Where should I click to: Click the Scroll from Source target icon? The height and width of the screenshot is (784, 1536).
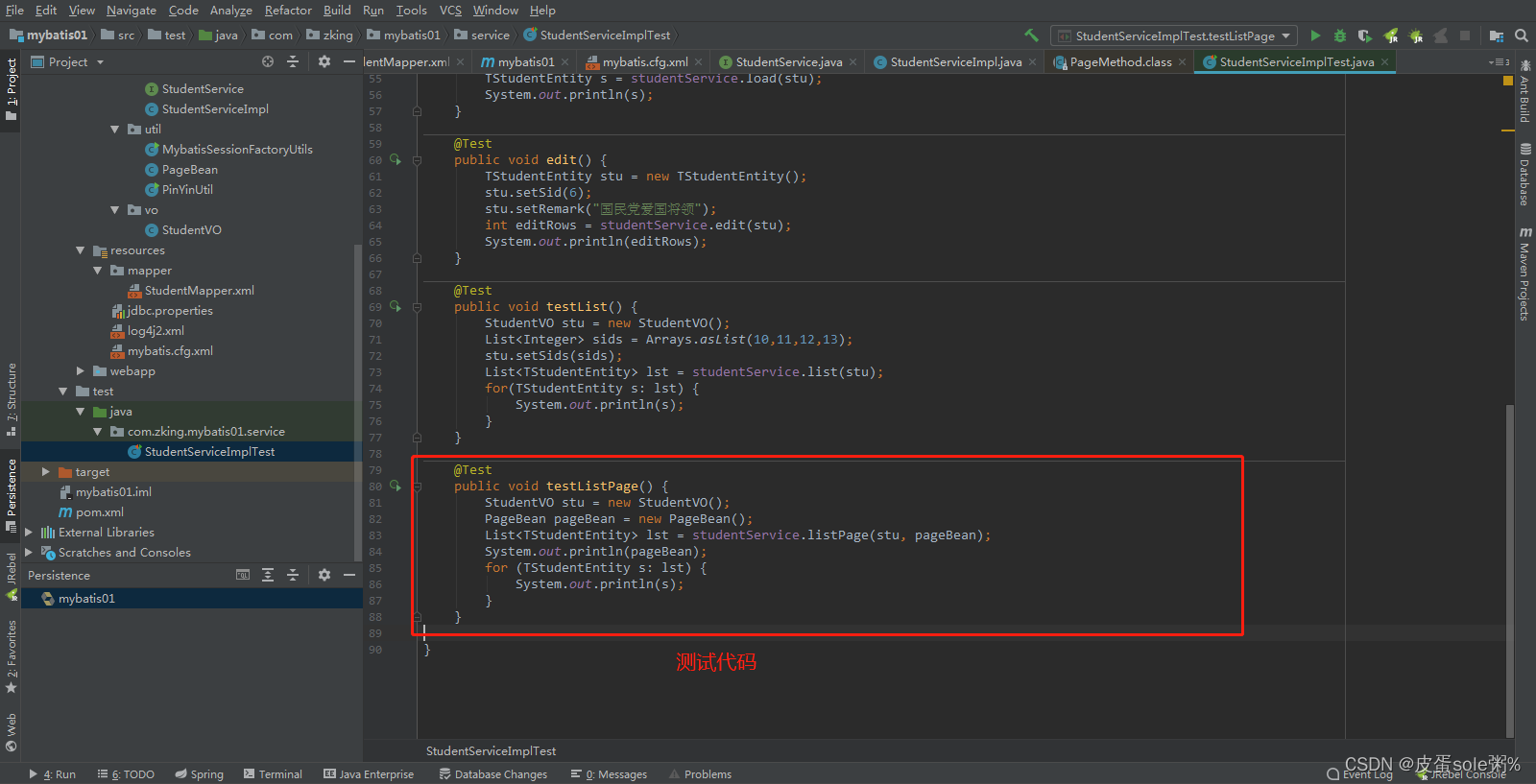click(x=268, y=61)
